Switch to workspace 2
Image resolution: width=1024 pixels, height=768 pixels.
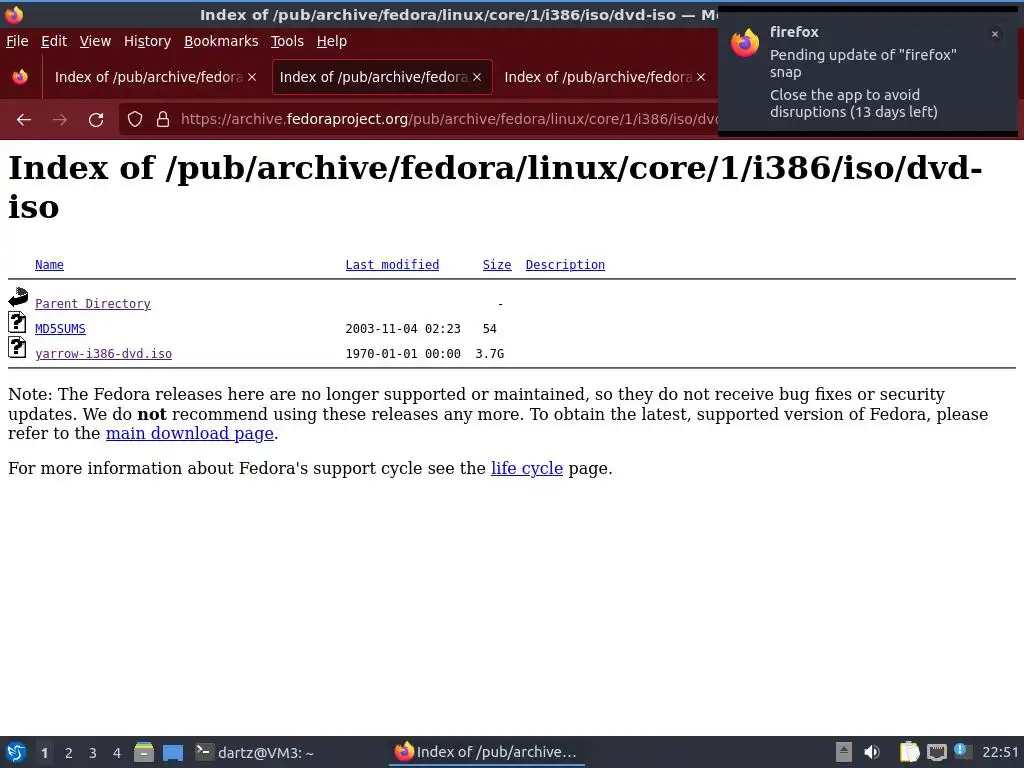tap(69, 753)
